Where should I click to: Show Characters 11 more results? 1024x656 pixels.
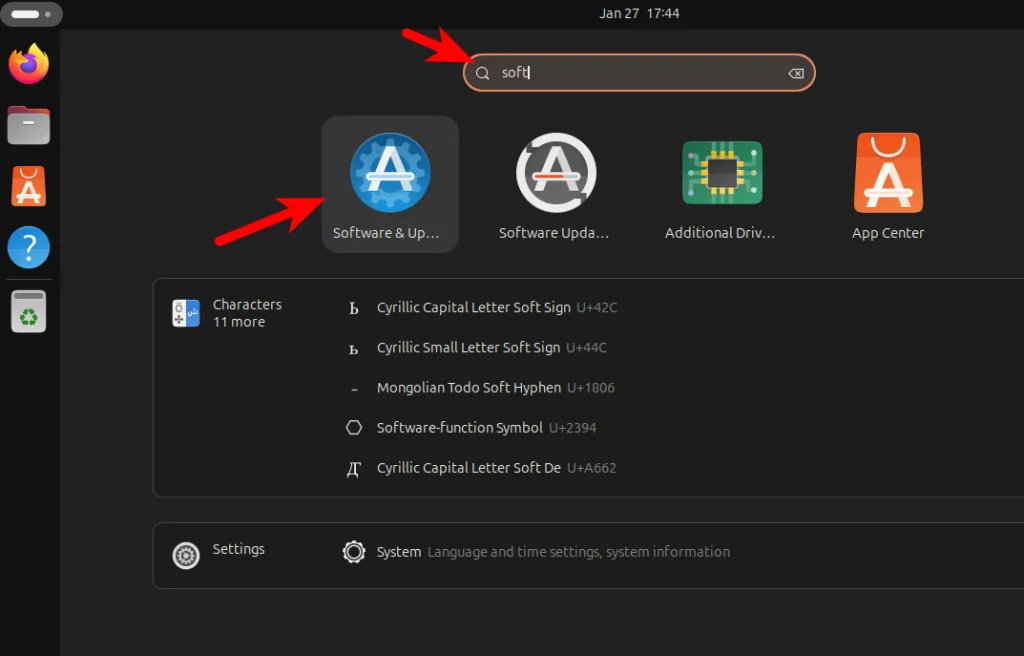pos(247,313)
